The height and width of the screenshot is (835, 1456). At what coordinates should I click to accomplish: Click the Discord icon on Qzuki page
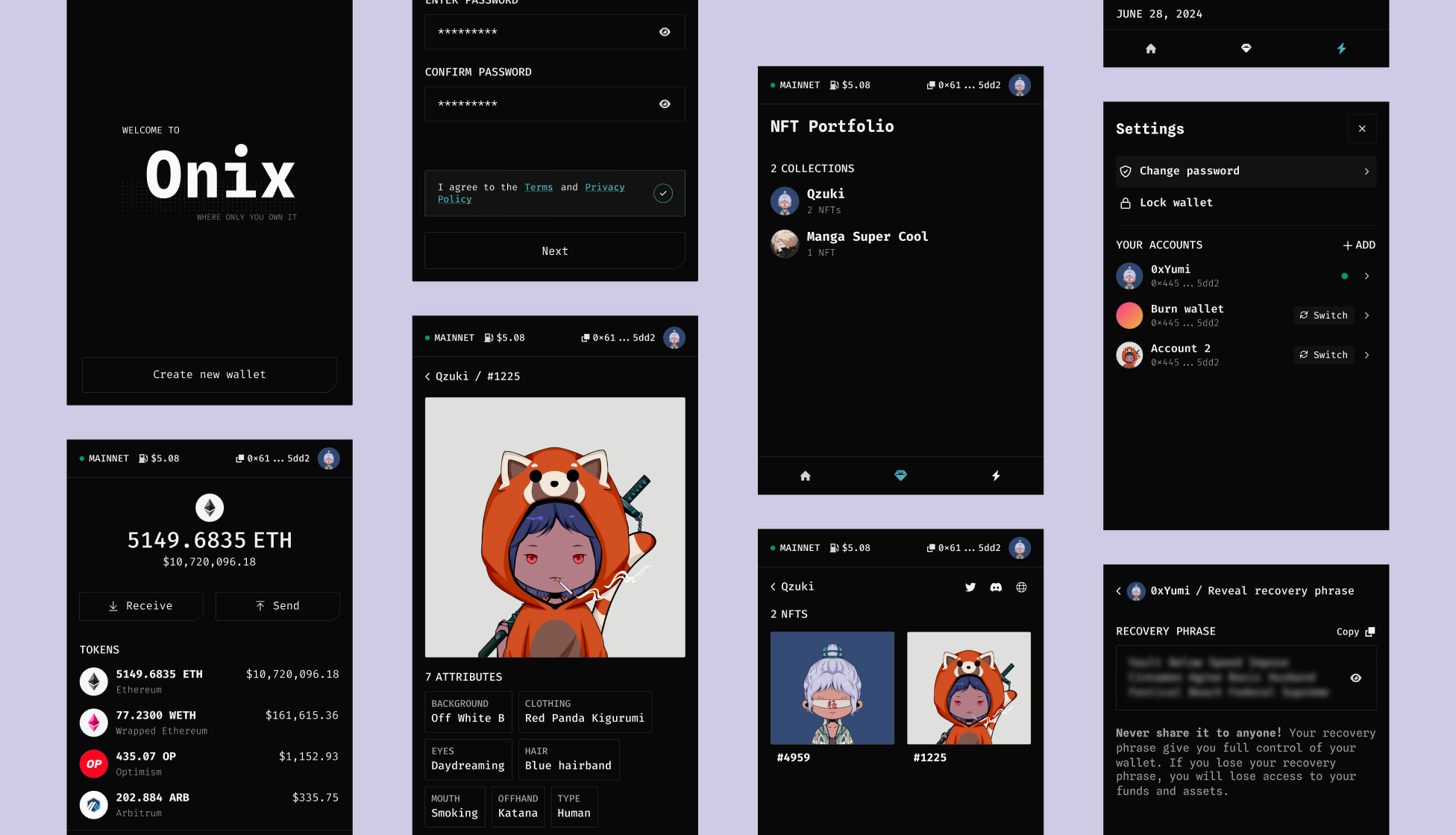coord(996,587)
